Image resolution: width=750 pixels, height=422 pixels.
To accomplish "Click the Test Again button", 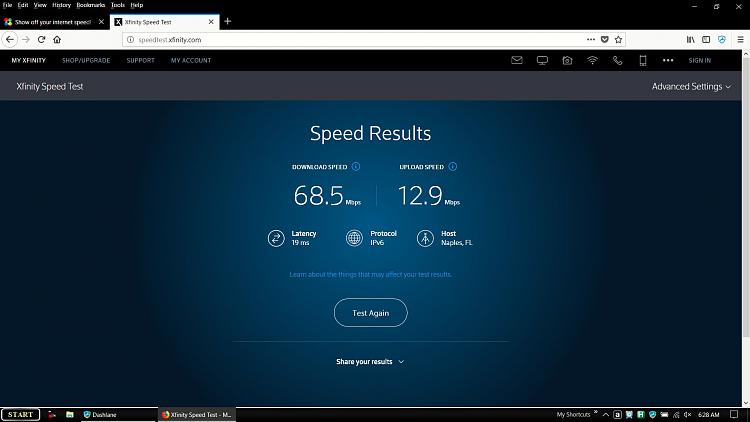I will (x=371, y=312).
